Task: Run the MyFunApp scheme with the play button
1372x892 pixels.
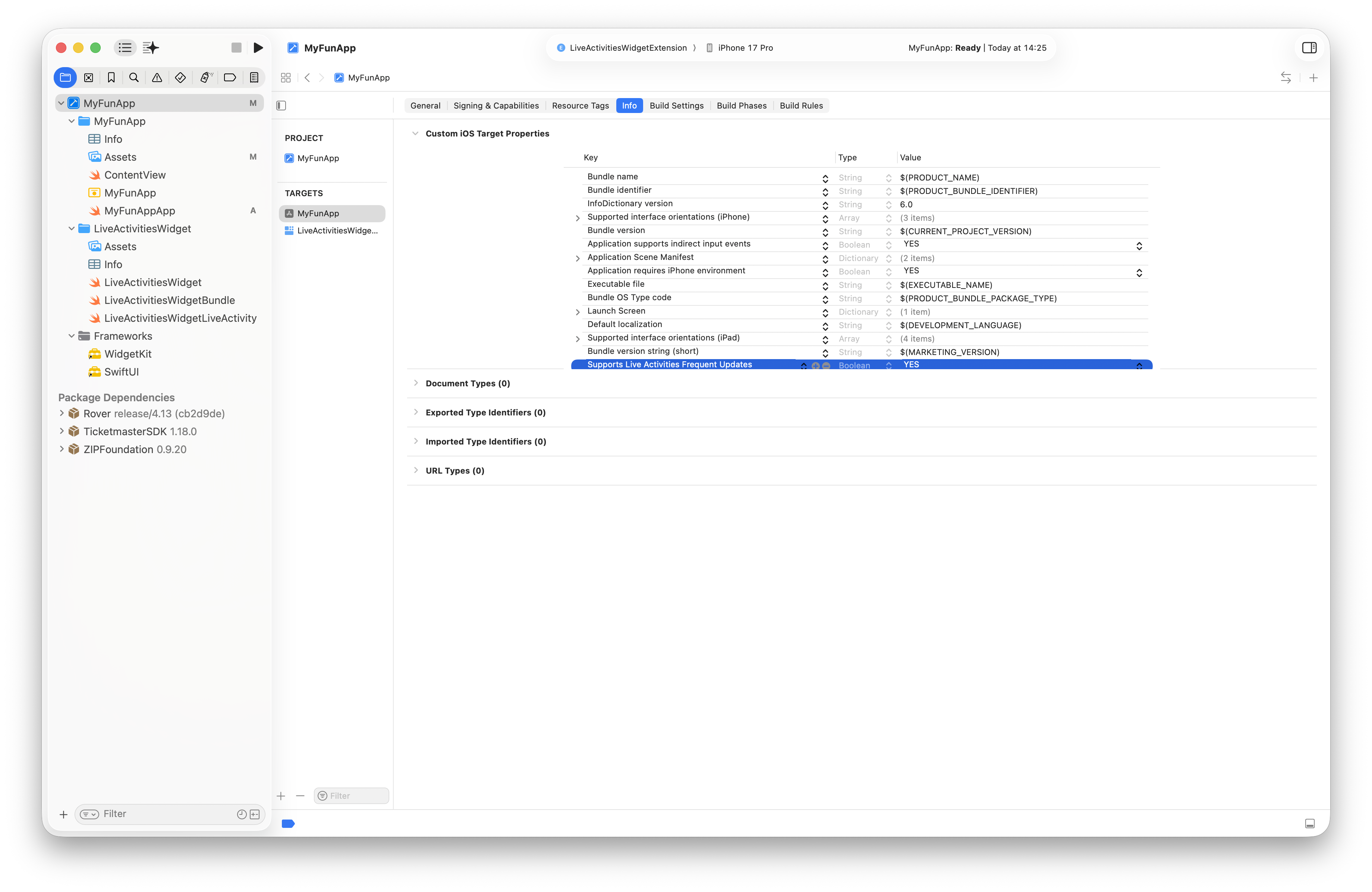Action: 258,47
